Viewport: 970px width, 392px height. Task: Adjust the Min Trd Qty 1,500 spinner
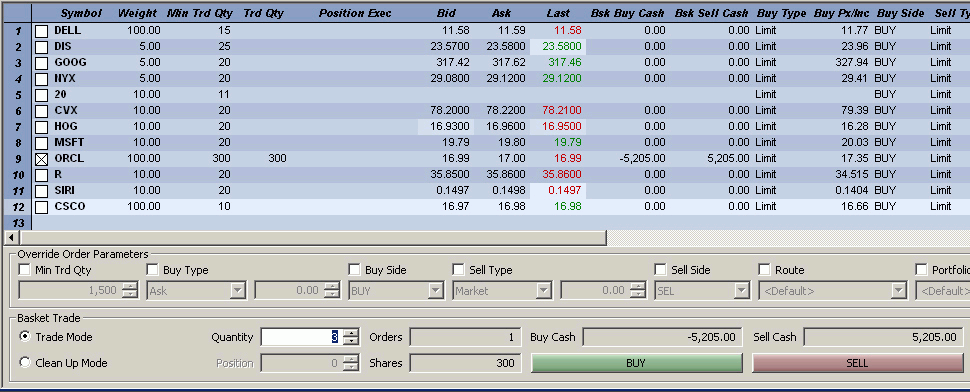tap(131, 291)
